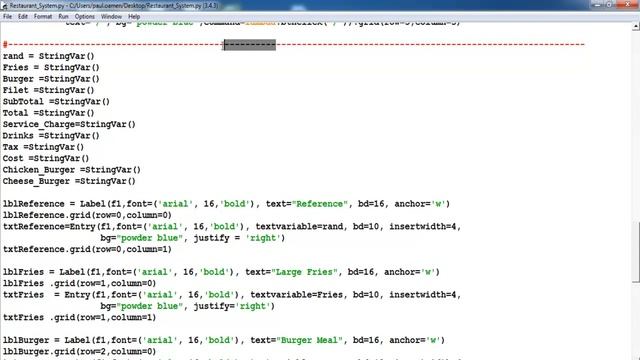Click the line 'Drinks =StringVar()'
640x360 pixels.
(51, 136)
